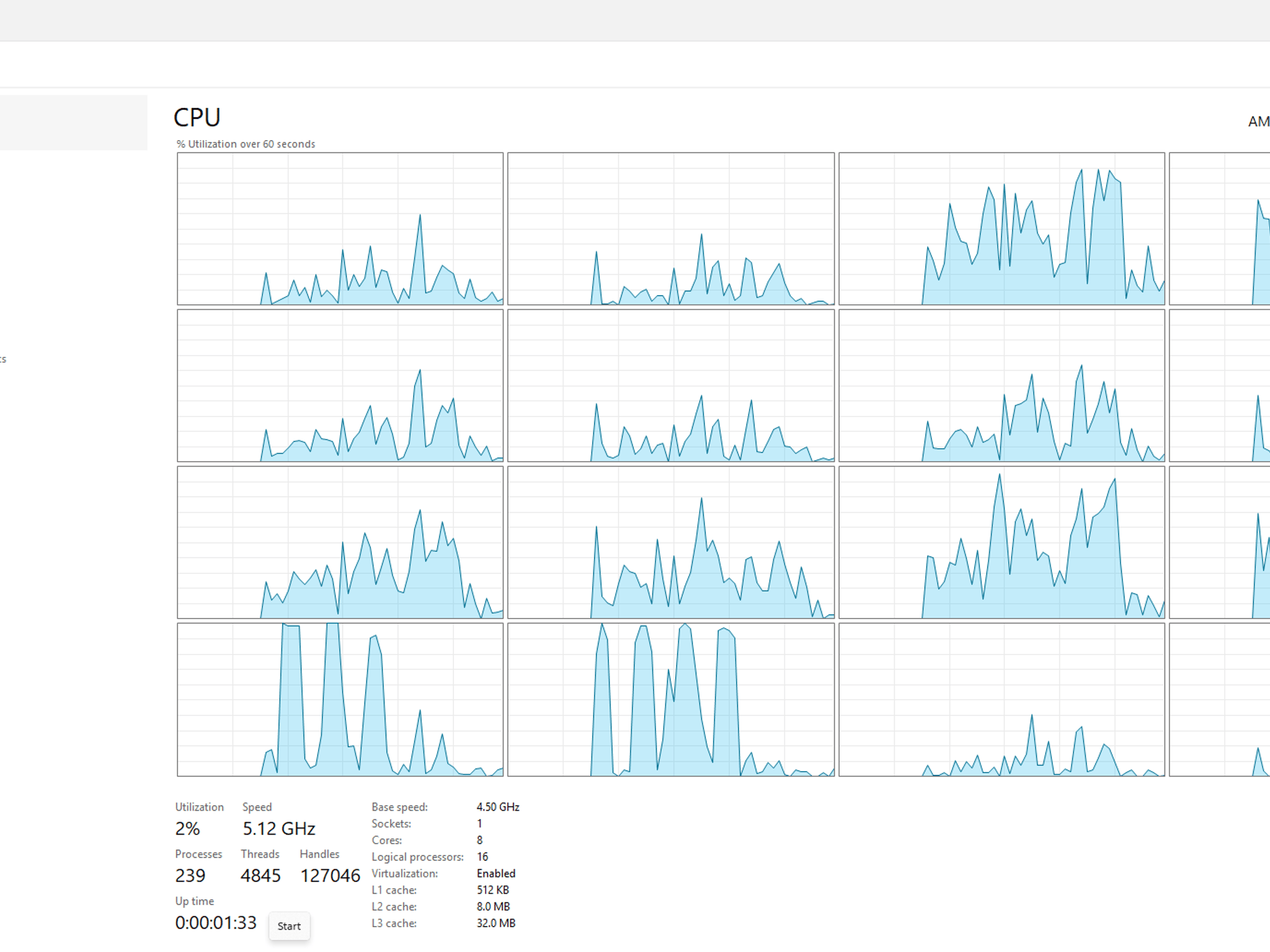Screen dimensions: 1270x952
Task: Click the Virtualization value 'Enabled'
Action: tap(496, 873)
